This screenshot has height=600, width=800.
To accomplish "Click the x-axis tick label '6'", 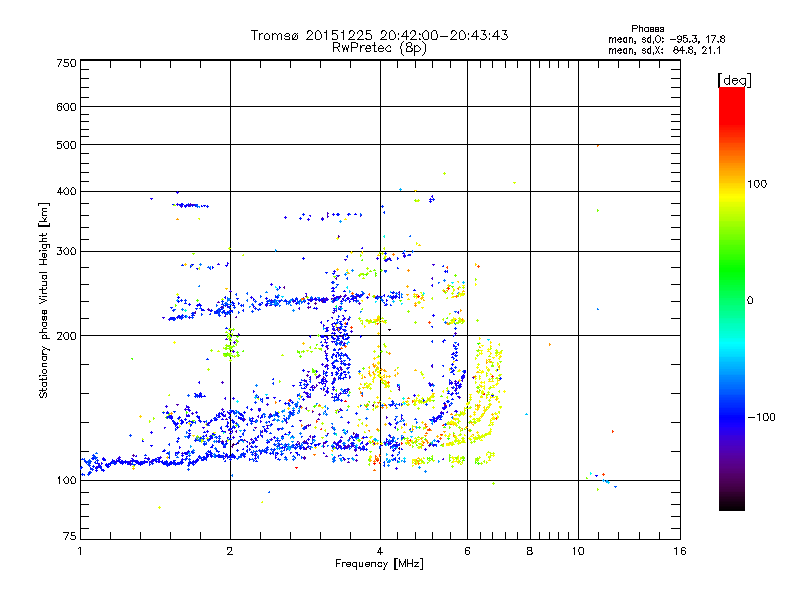I will pyautogui.click(x=467, y=551).
